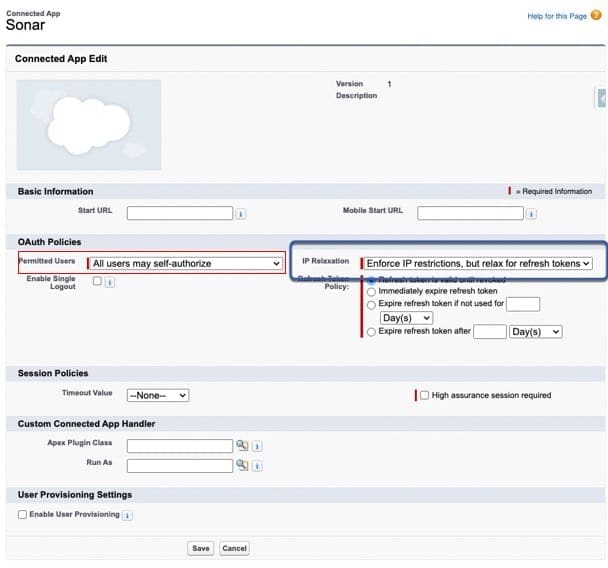Click the Save button
This screenshot has height=568, width=608.
click(x=201, y=548)
